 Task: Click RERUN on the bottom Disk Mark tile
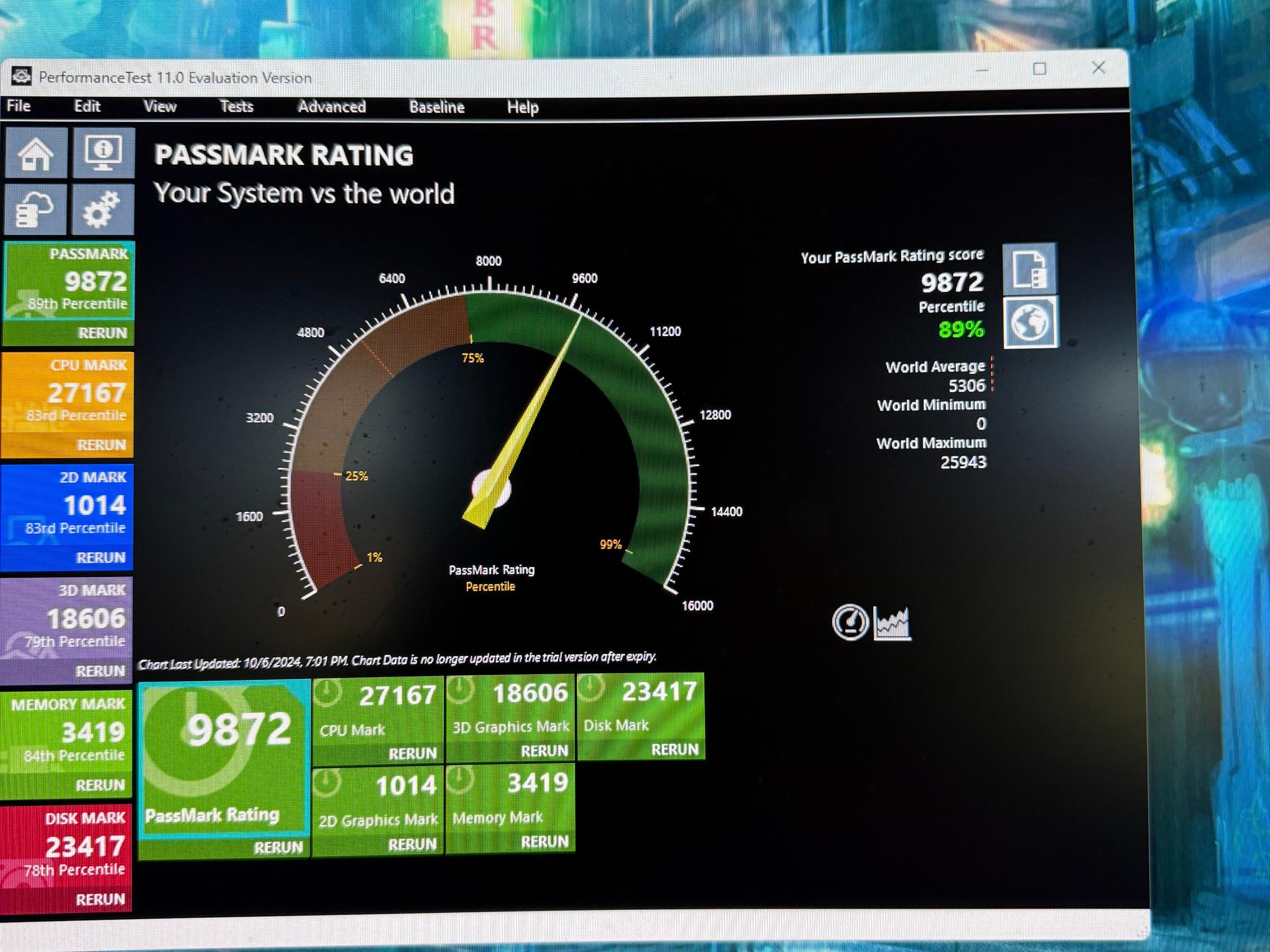675,749
